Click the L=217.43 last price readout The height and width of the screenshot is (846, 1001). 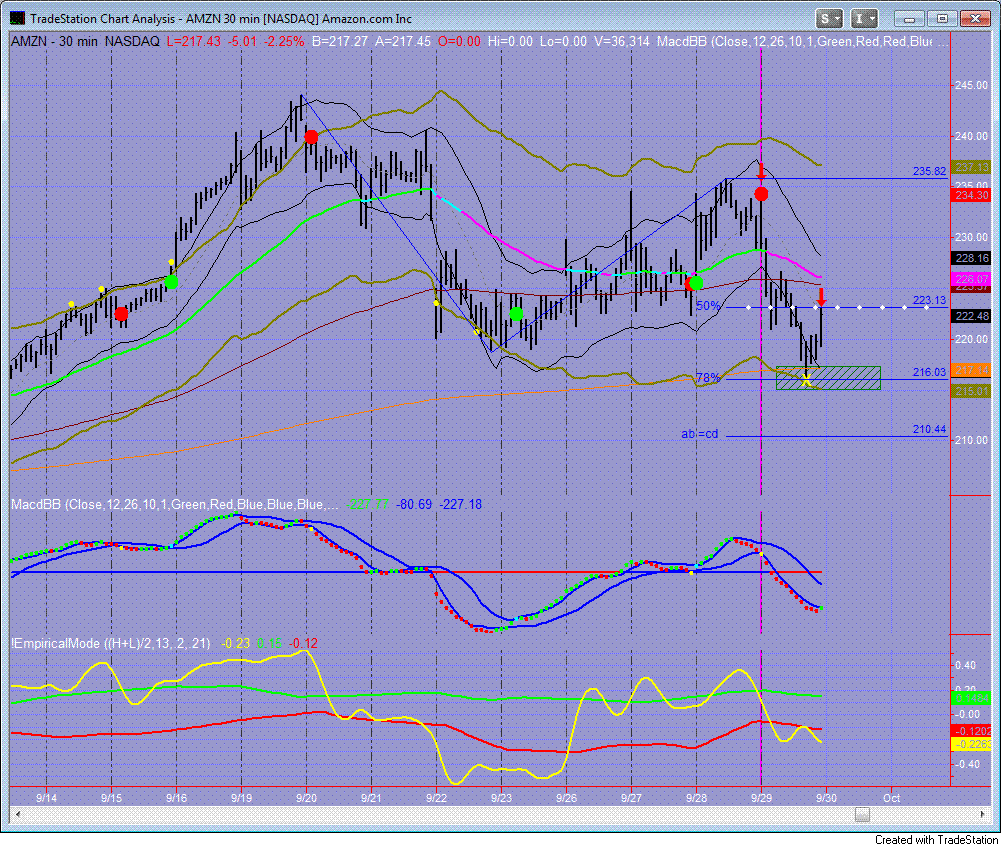tap(193, 42)
